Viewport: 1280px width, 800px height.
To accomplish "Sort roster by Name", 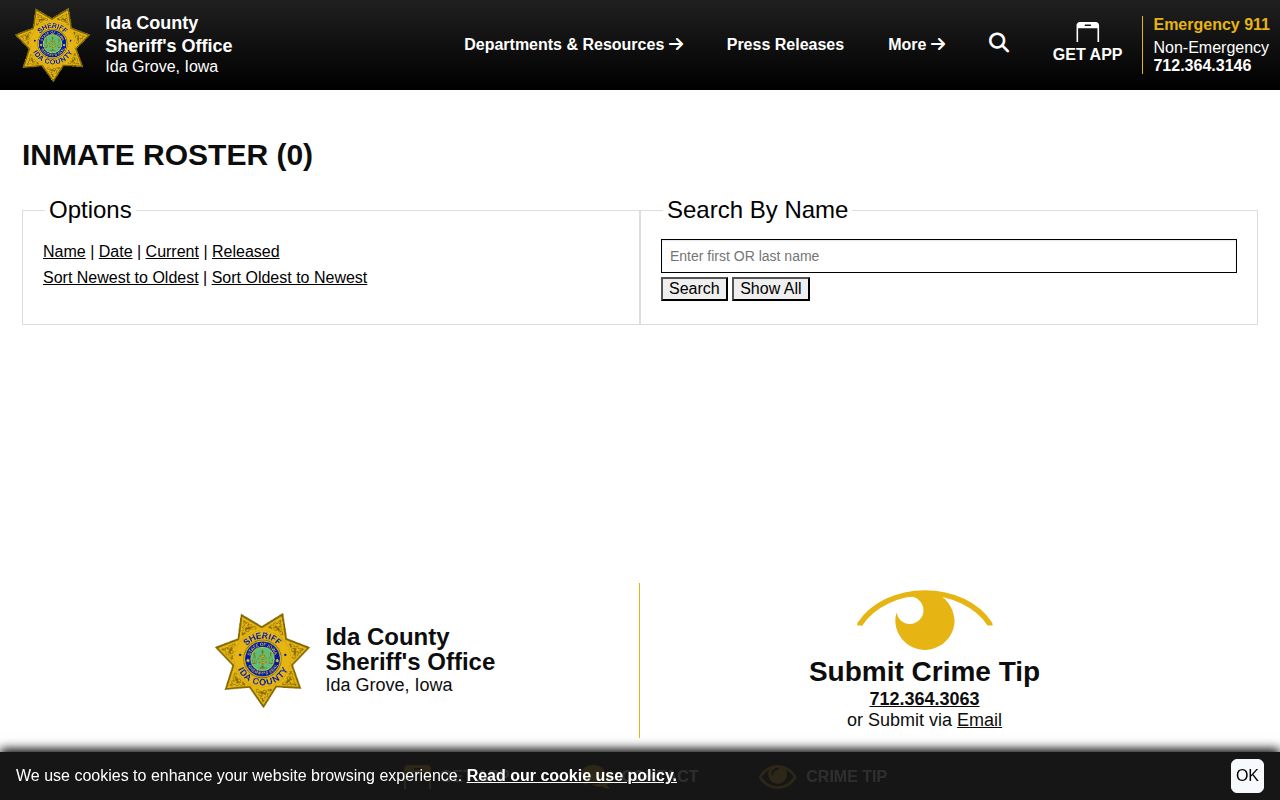I will [x=64, y=251].
